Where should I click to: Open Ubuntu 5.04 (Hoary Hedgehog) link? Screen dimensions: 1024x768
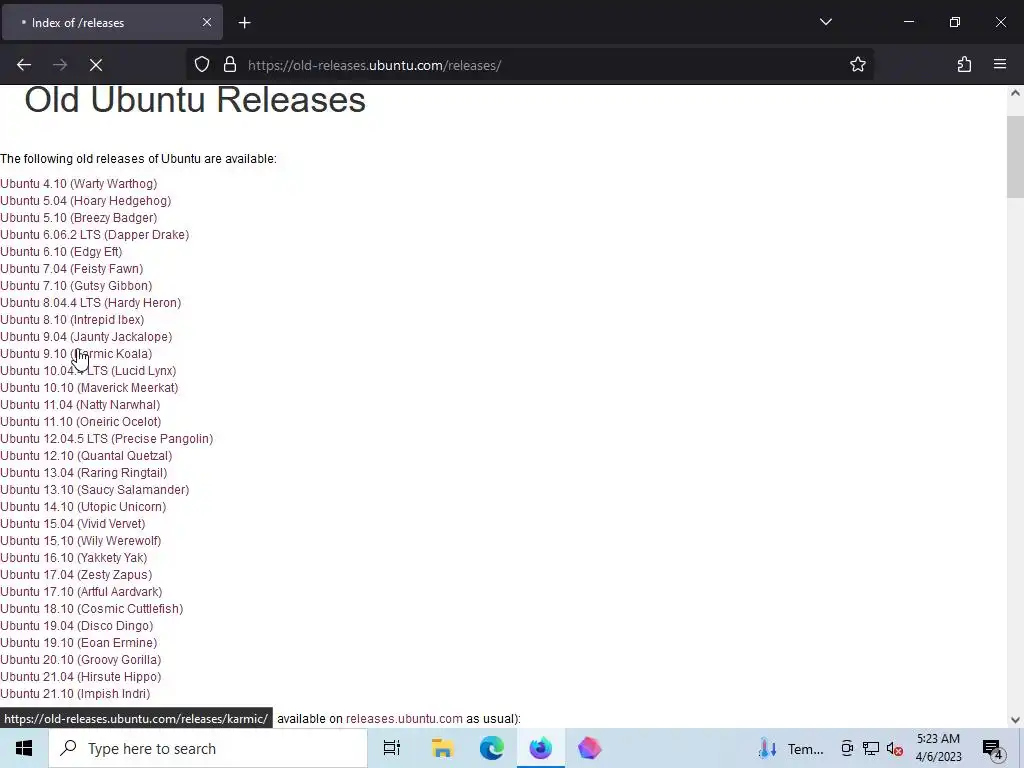coord(86,200)
